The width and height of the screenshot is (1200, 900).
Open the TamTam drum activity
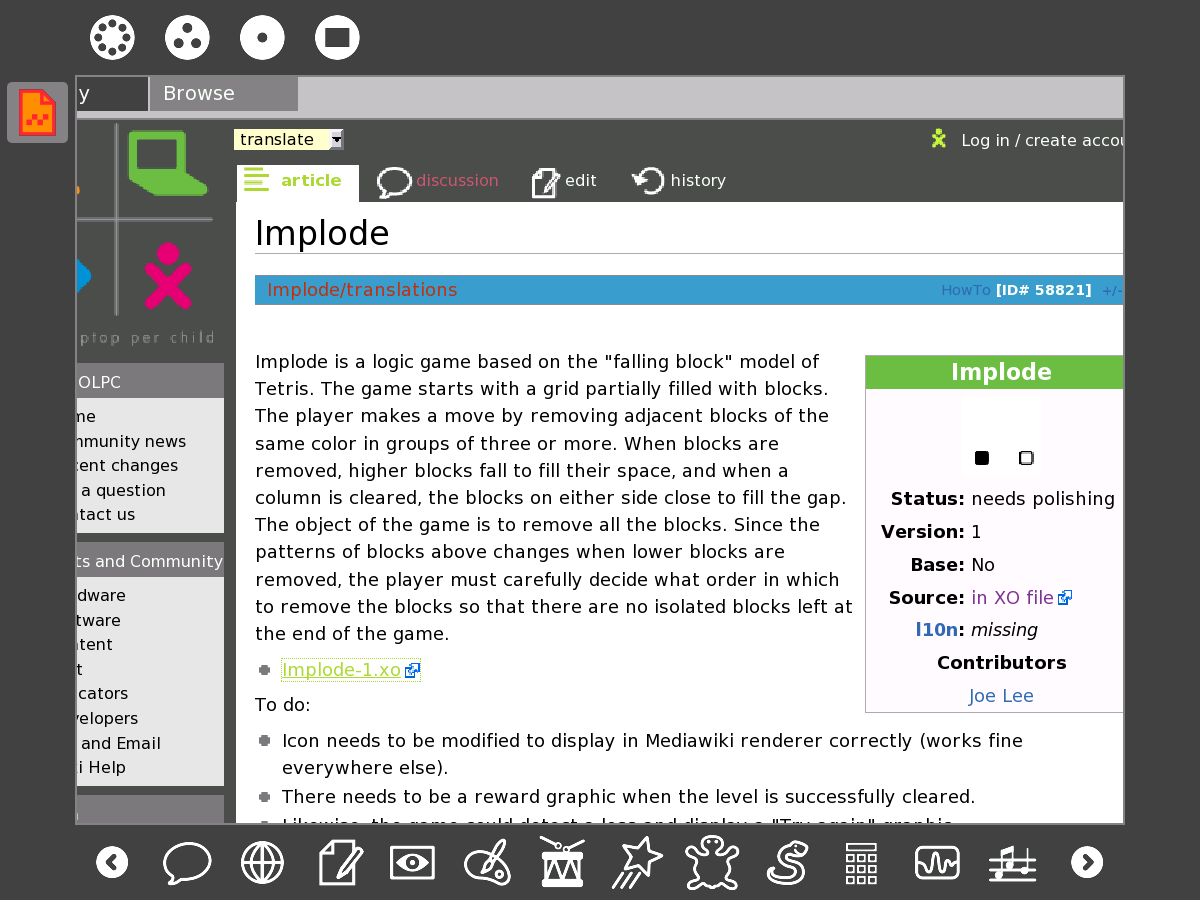click(x=562, y=862)
